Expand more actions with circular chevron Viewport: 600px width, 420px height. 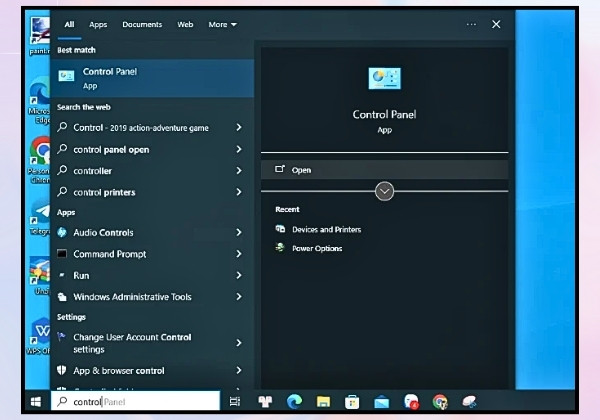[x=385, y=191]
